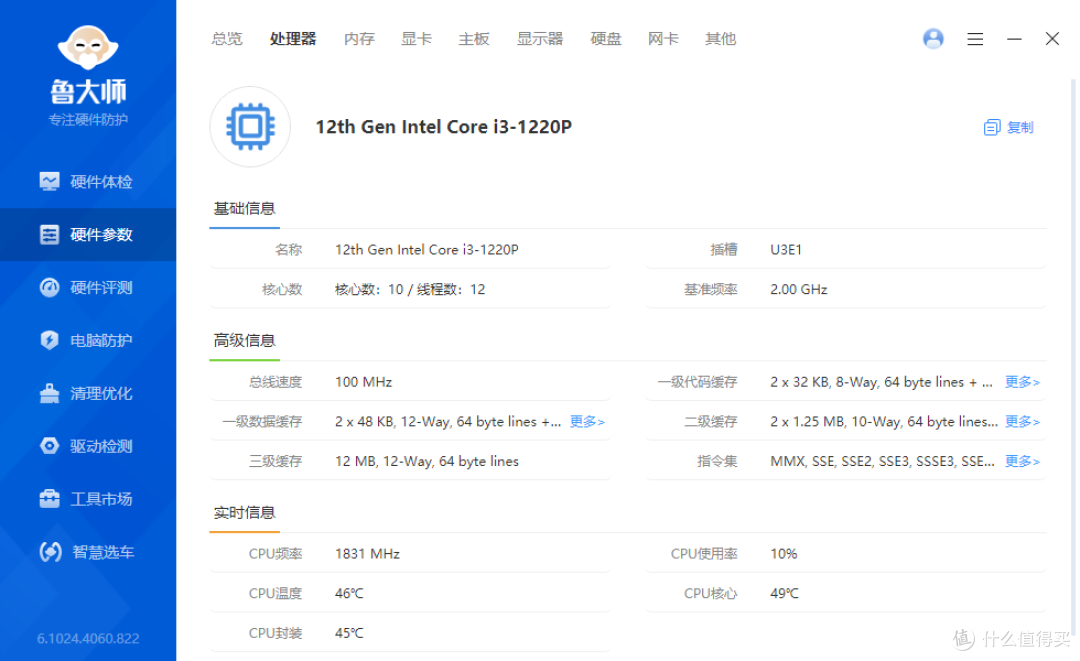The height and width of the screenshot is (661, 1080).
Task: Open 硬件评测 benchmark section
Action: (x=87, y=288)
